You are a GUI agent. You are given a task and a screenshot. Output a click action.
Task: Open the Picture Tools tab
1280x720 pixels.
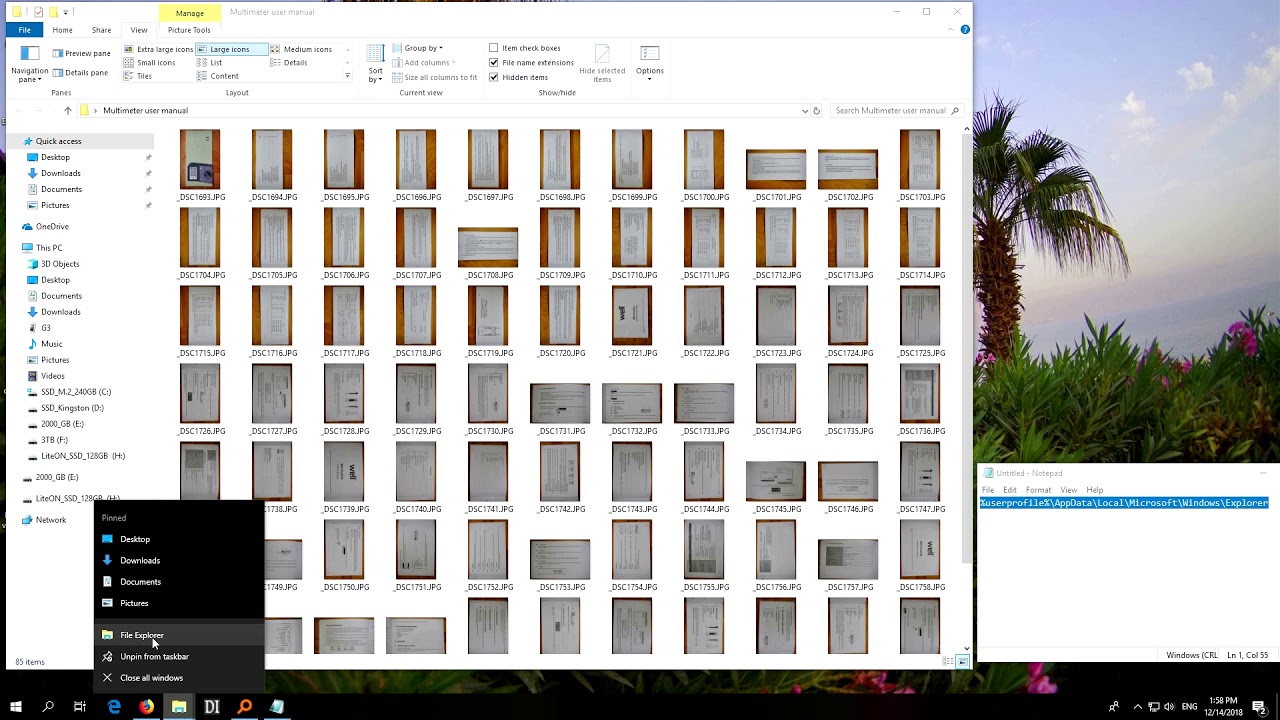coord(189,30)
